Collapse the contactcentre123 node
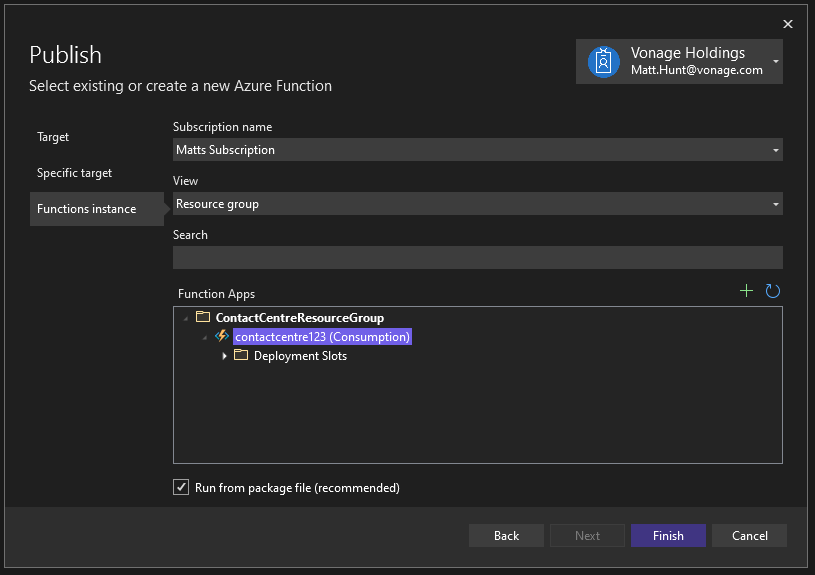The image size is (815, 575). pyautogui.click(x=205, y=337)
